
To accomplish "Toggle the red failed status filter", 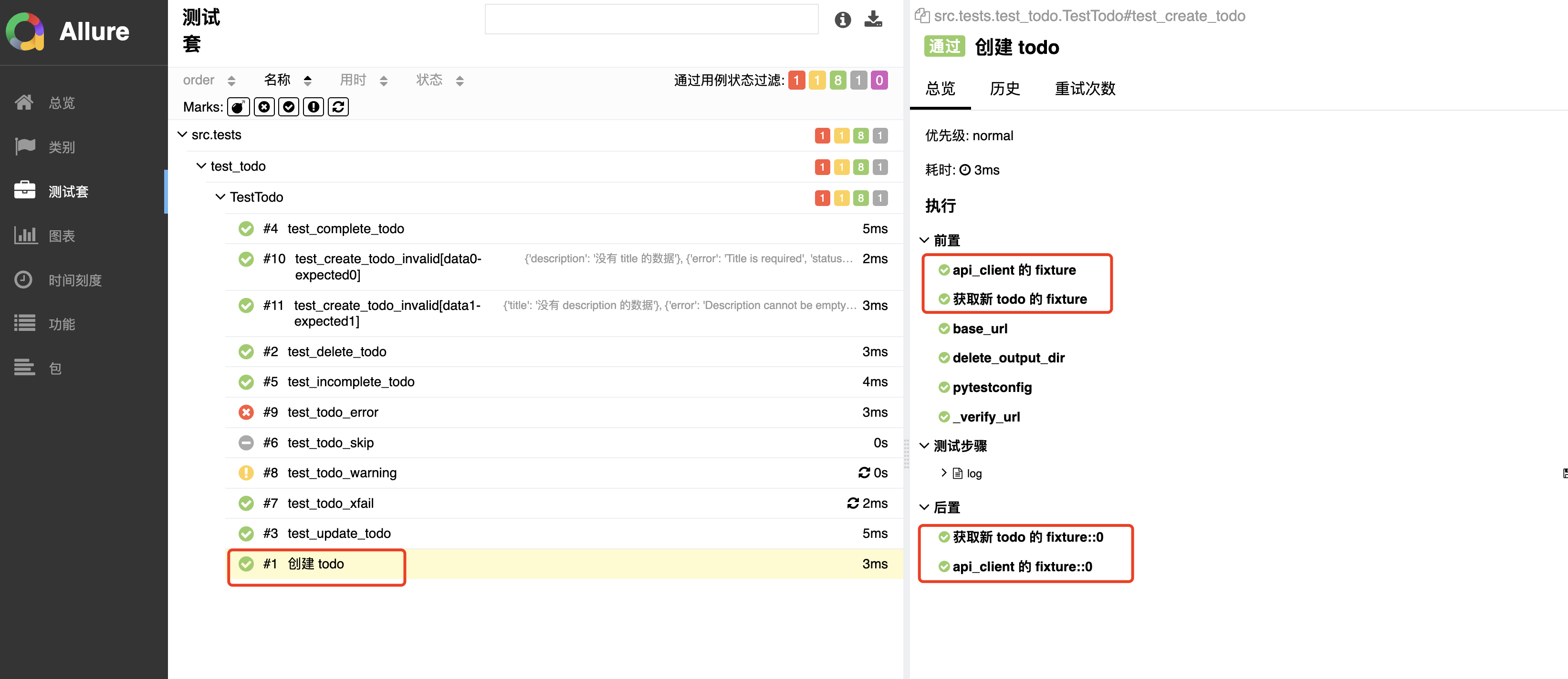I will 796,80.
